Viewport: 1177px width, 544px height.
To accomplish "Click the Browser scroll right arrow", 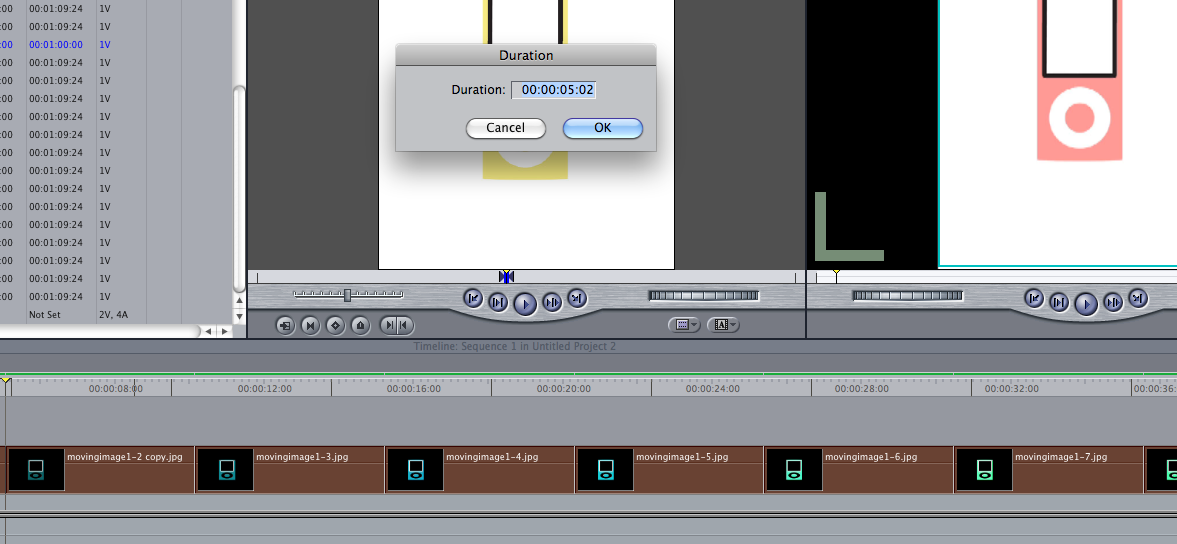I will (224, 331).
